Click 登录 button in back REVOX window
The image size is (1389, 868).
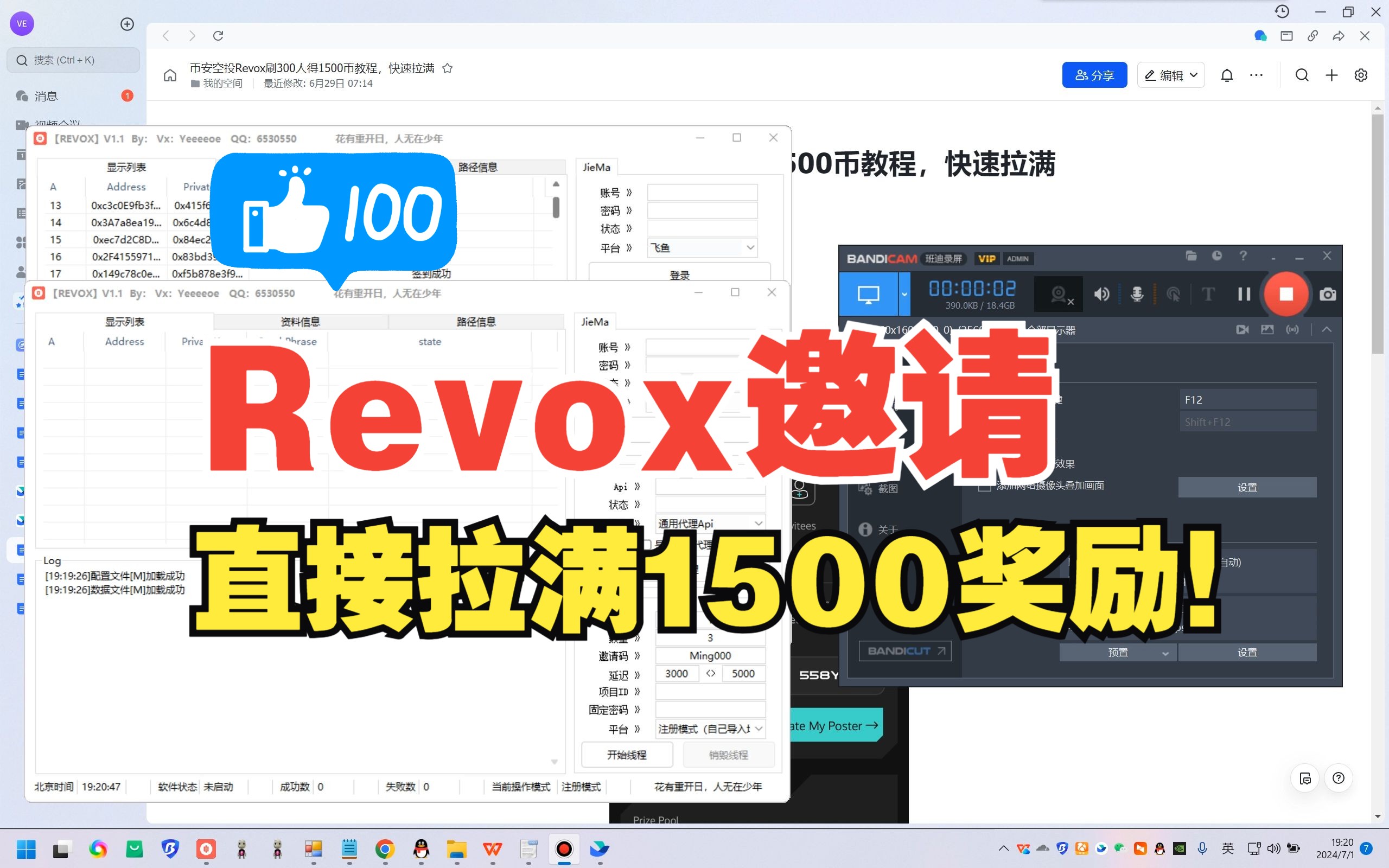point(679,273)
